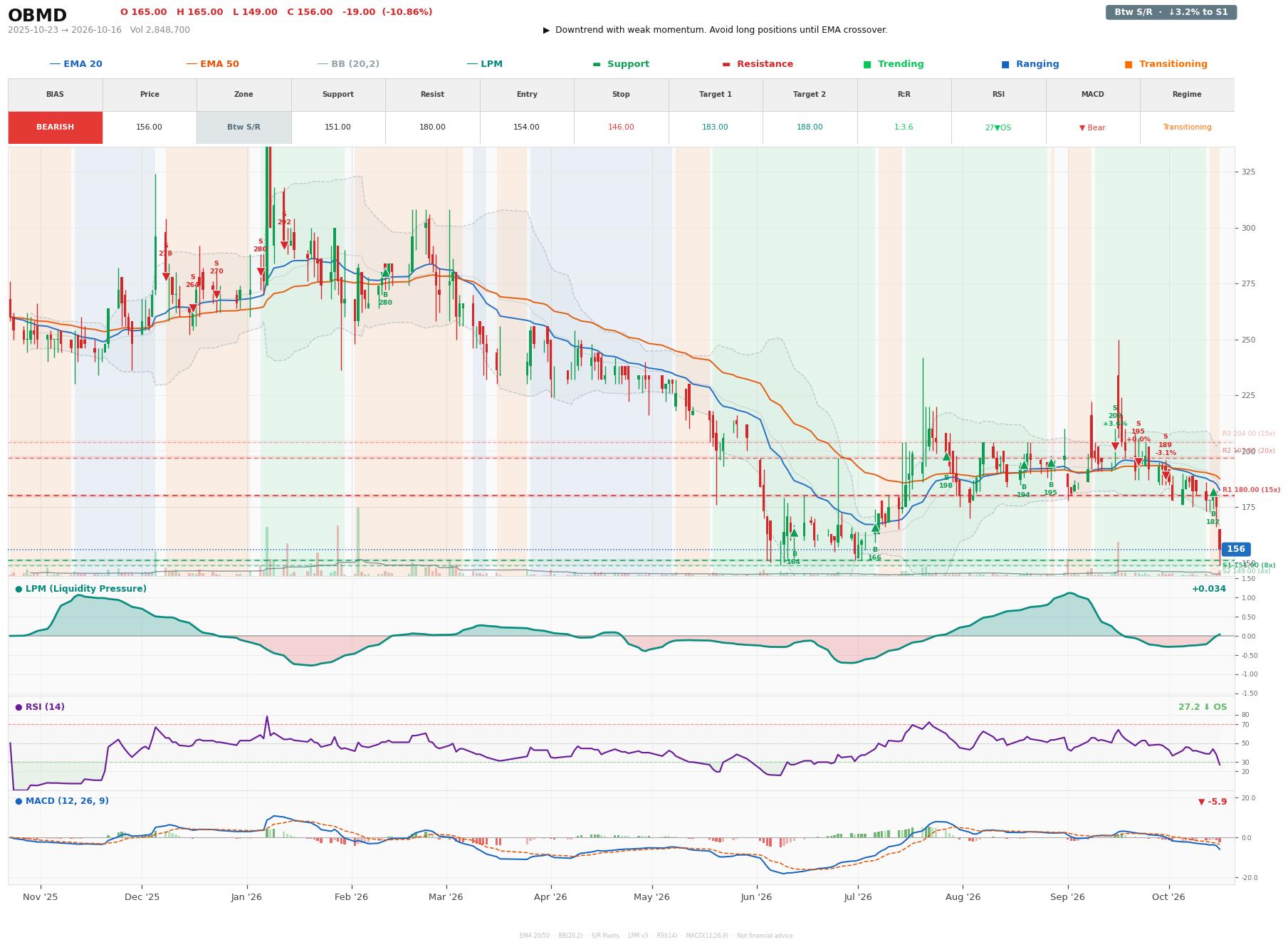This screenshot has width=1288, height=947.
Task: Click the R1 180.00 (15x) resistance label
Action: click(1251, 490)
